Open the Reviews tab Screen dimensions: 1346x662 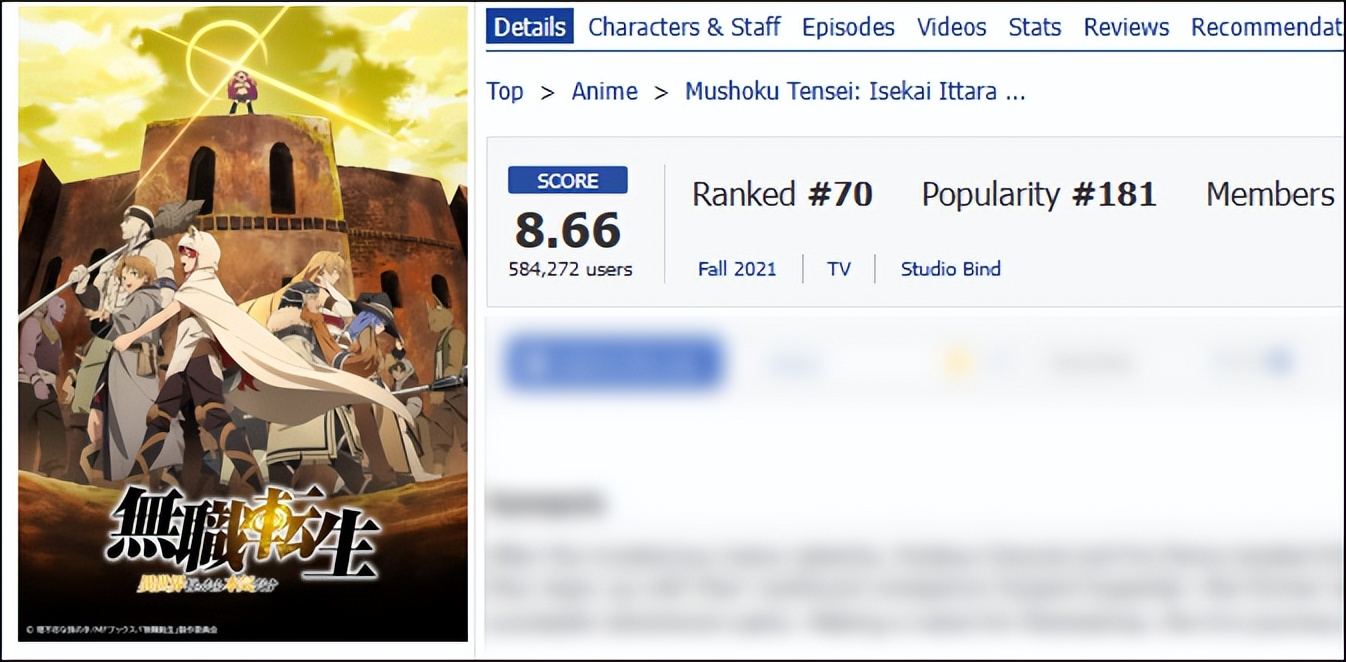click(x=1126, y=27)
